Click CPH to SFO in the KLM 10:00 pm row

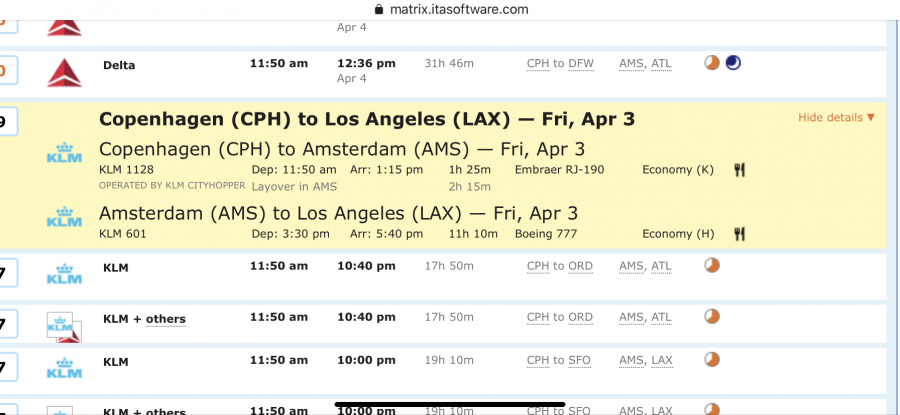(560, 360)
